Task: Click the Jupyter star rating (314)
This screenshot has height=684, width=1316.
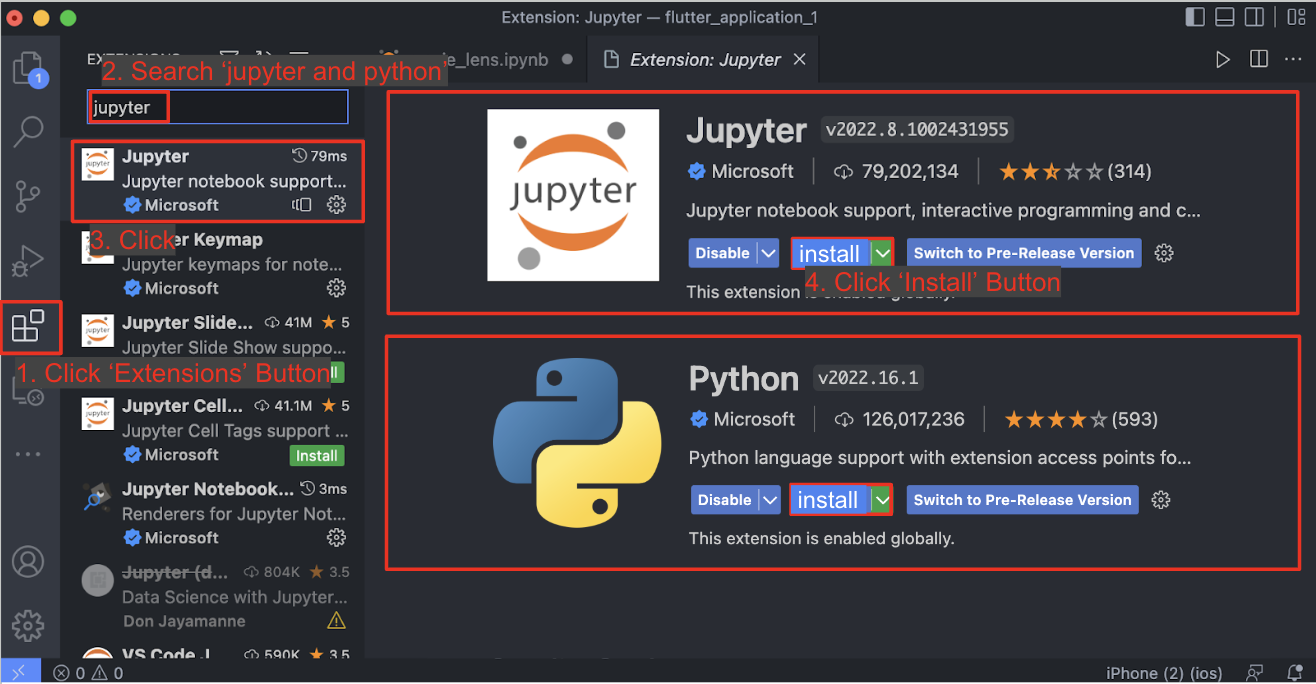Action: pos(1075,171)
